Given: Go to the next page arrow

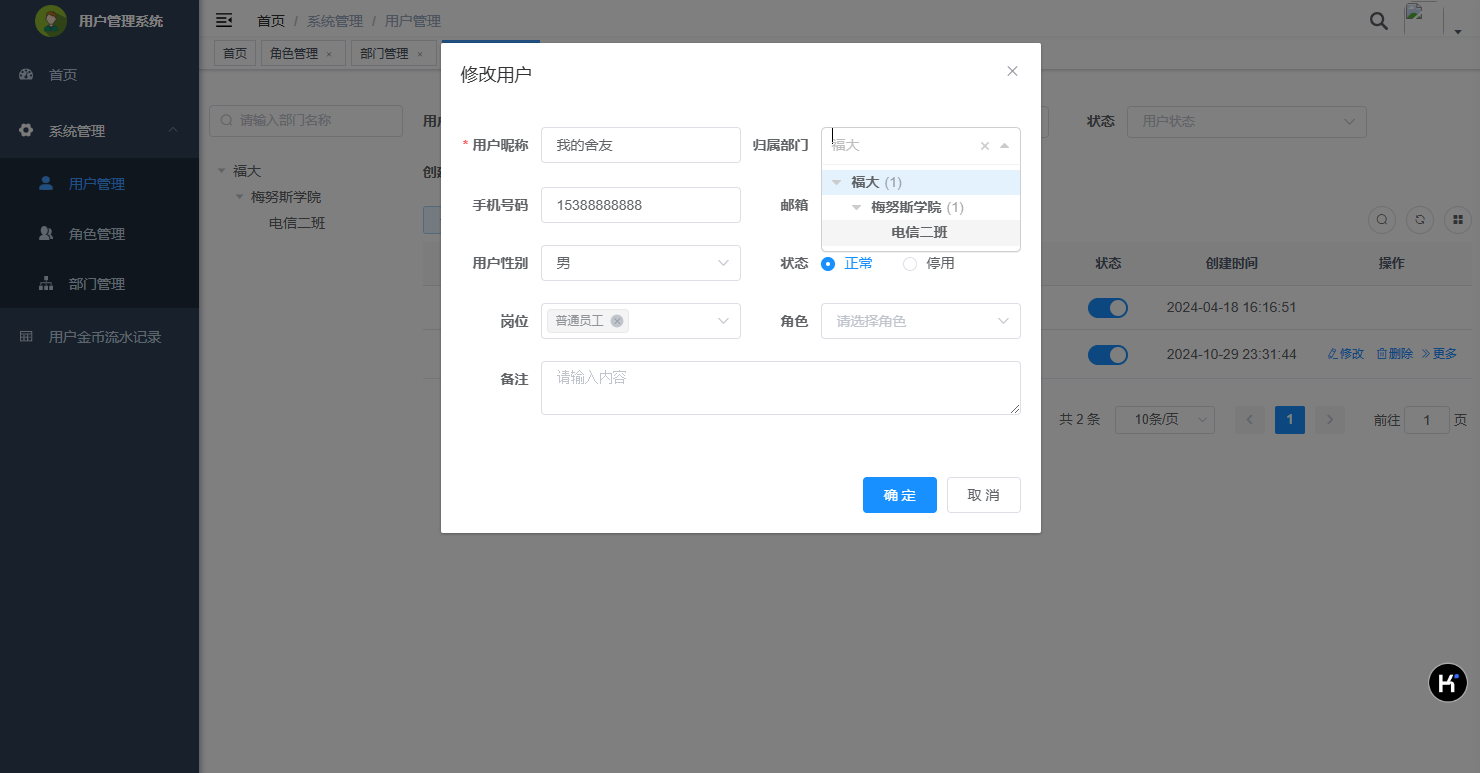Looking at the screenshot, I should coord(1329,420).
